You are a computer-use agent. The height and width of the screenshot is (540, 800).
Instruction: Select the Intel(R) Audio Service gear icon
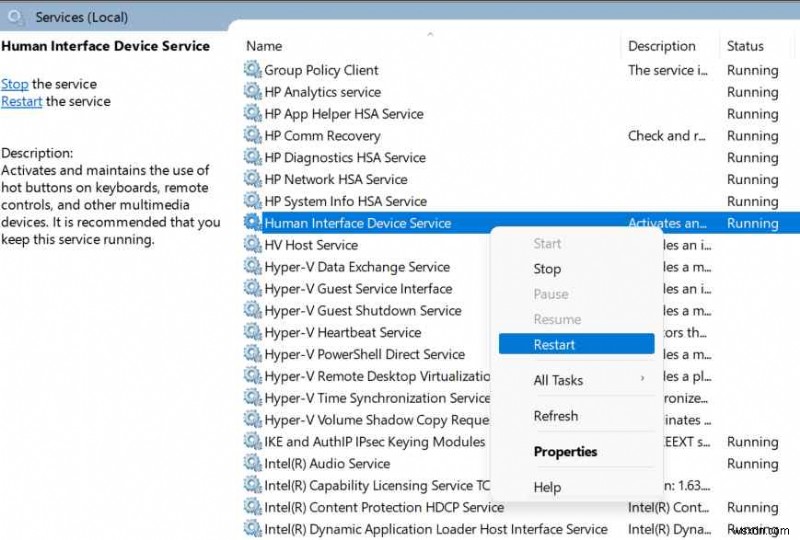[x=252, y=464]
